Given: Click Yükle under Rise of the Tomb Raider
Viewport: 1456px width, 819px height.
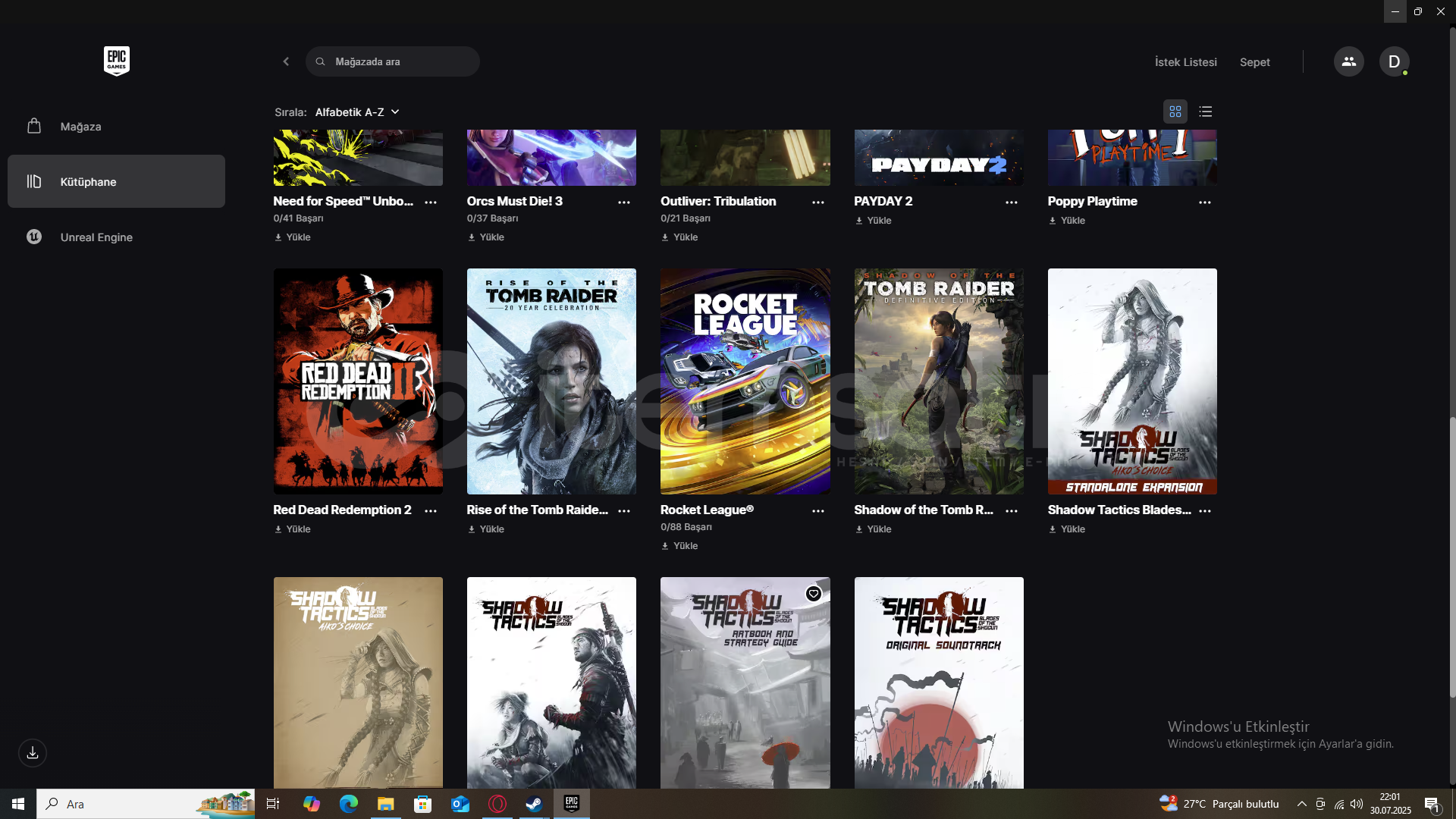Looking at the screenshot, I should [x=486, y=529].
